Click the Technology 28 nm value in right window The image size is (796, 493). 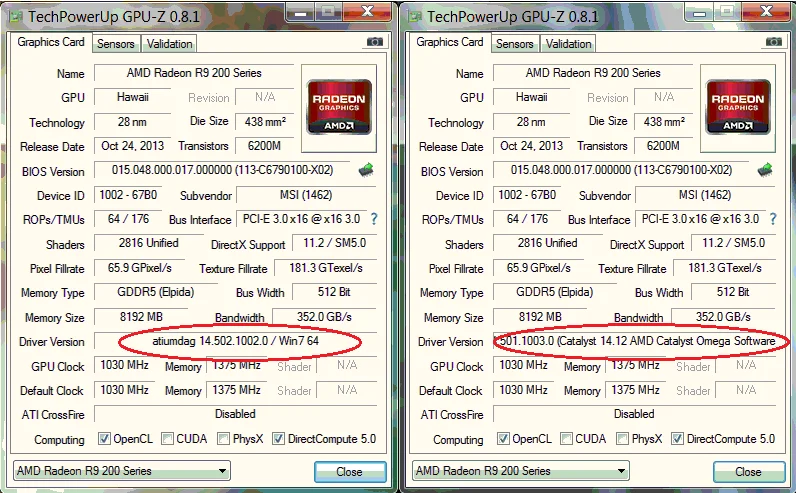click(x=531, y=122)
